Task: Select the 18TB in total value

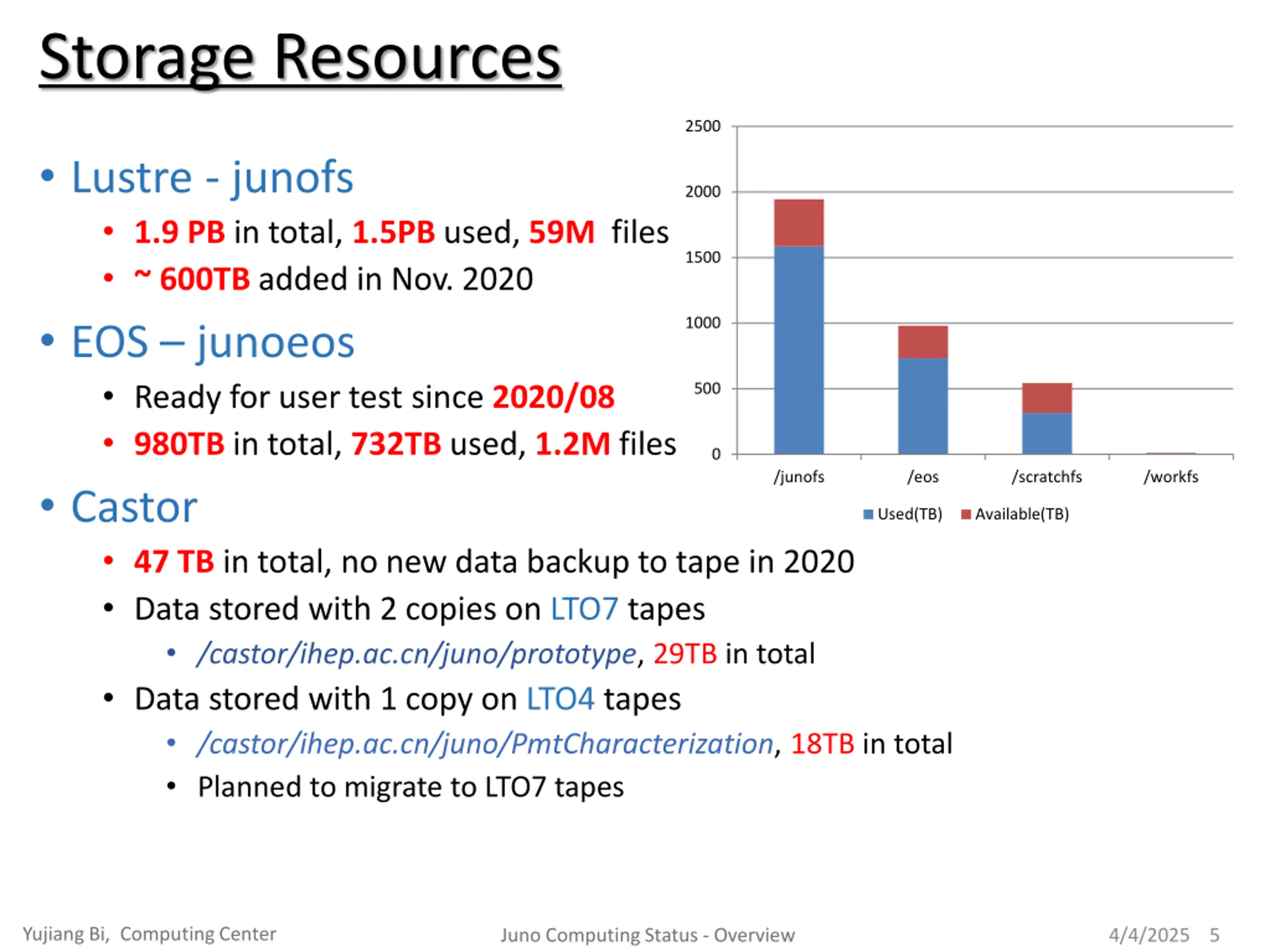Action: click(x=822, y=744)
